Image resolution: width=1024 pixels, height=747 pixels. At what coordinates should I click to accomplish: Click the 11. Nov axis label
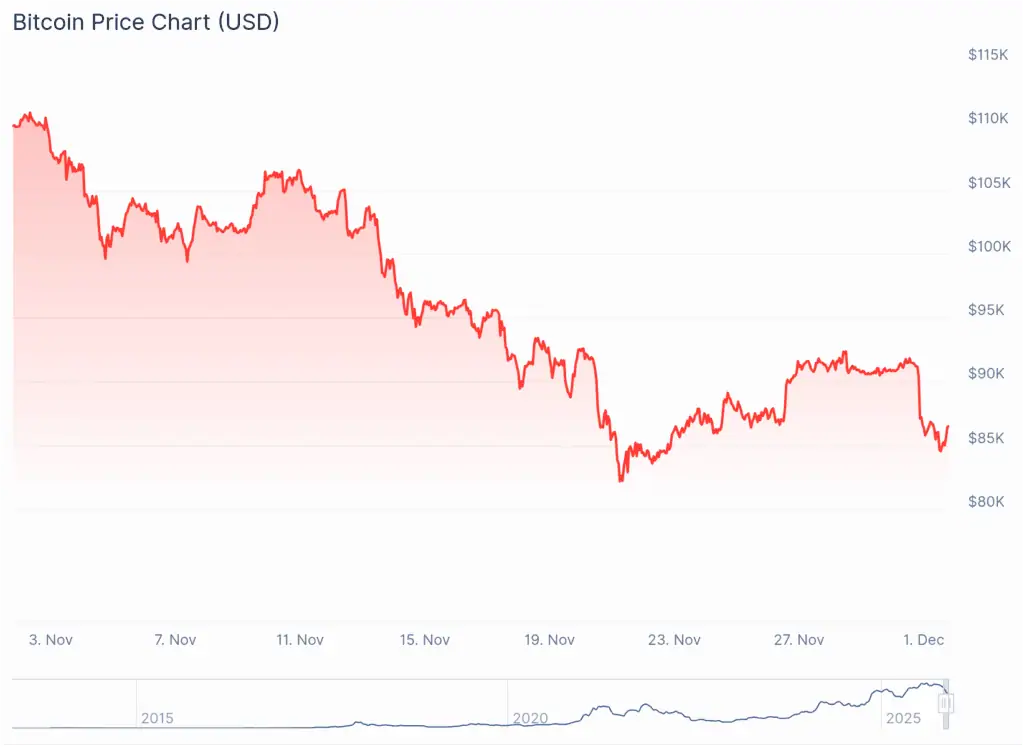point(300,640)
